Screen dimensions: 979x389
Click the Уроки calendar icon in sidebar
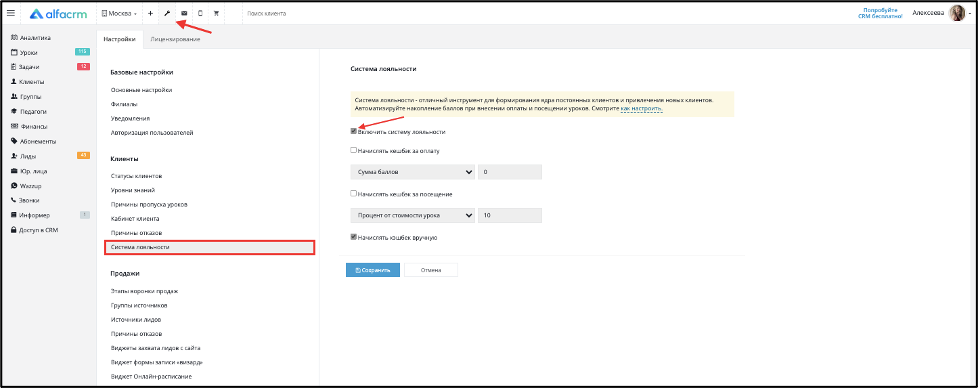[14, 52]
